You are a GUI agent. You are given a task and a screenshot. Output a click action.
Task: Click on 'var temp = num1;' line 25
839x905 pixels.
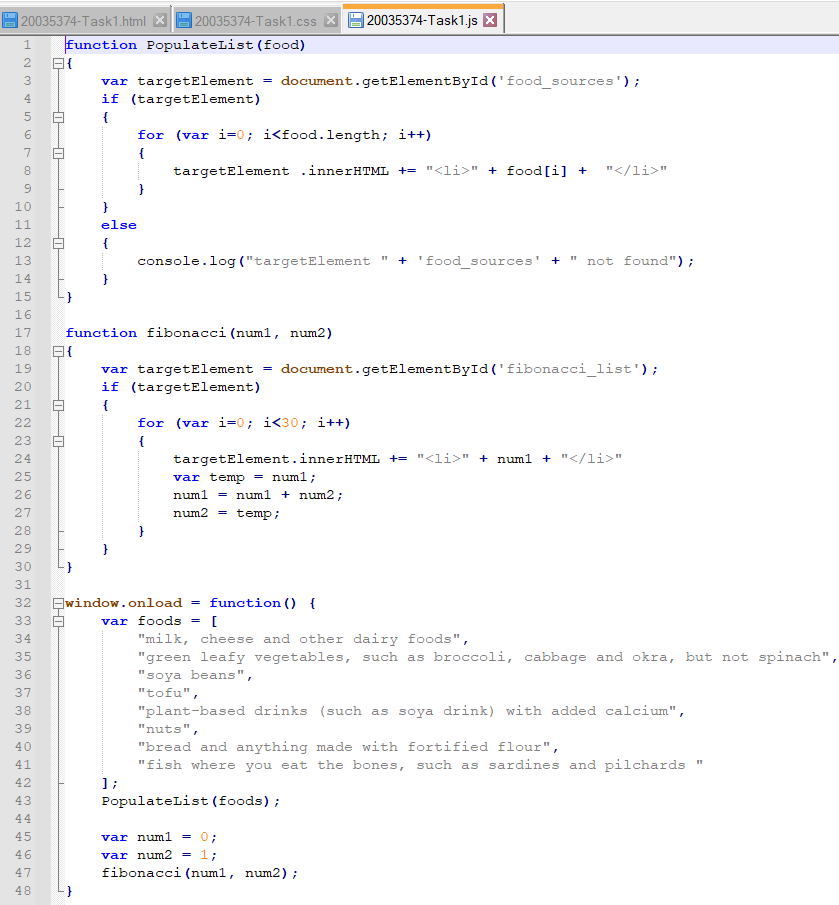coord(245,477)
